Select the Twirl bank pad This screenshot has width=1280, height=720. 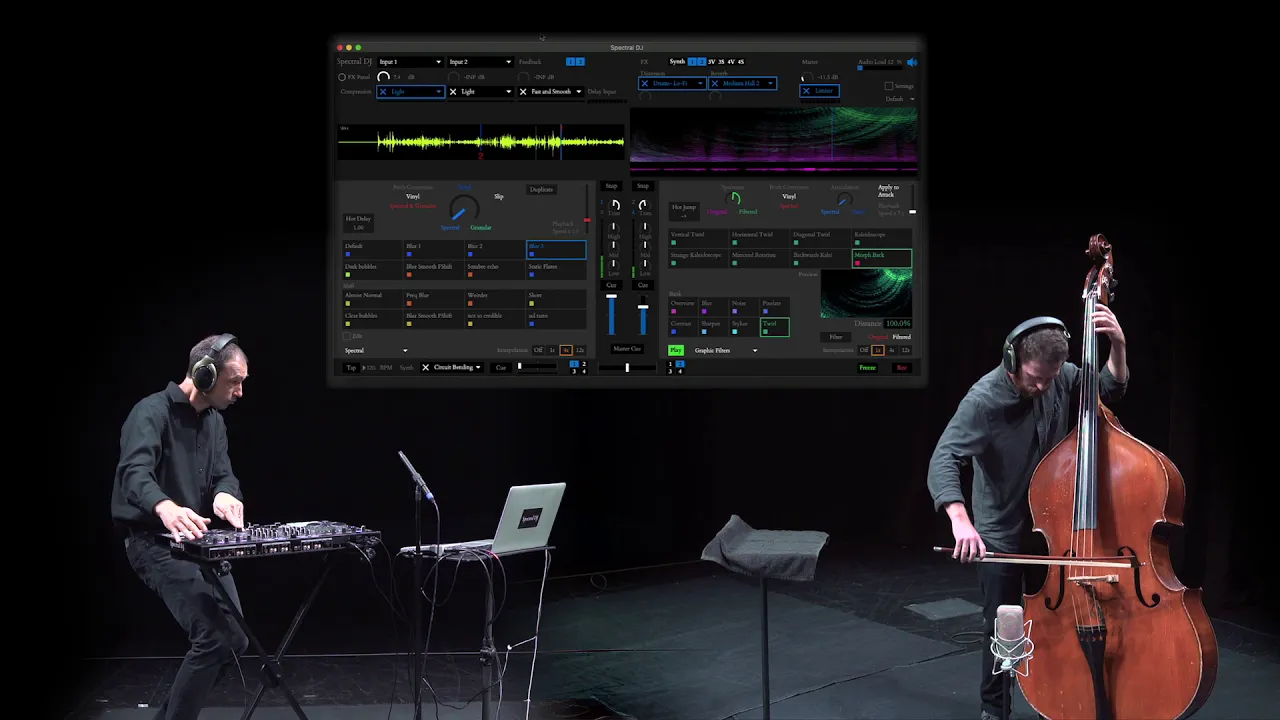[x=775, y=327]
